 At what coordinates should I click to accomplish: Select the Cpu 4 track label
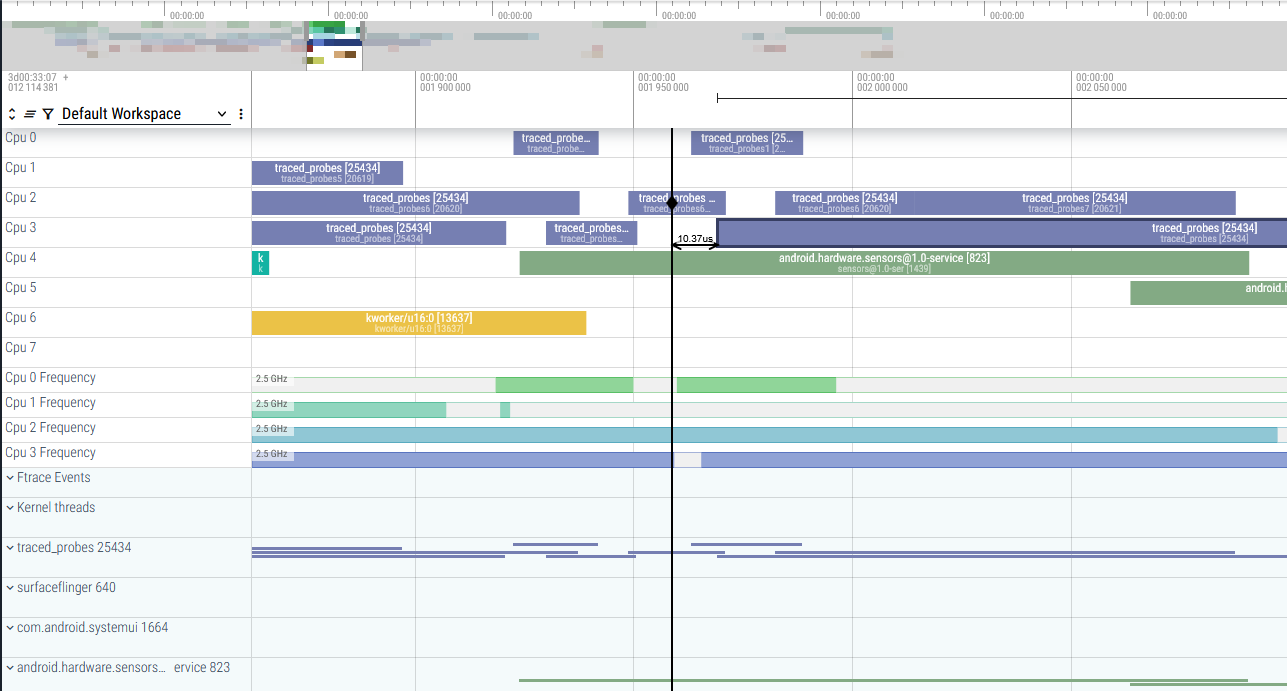(21, 258)
